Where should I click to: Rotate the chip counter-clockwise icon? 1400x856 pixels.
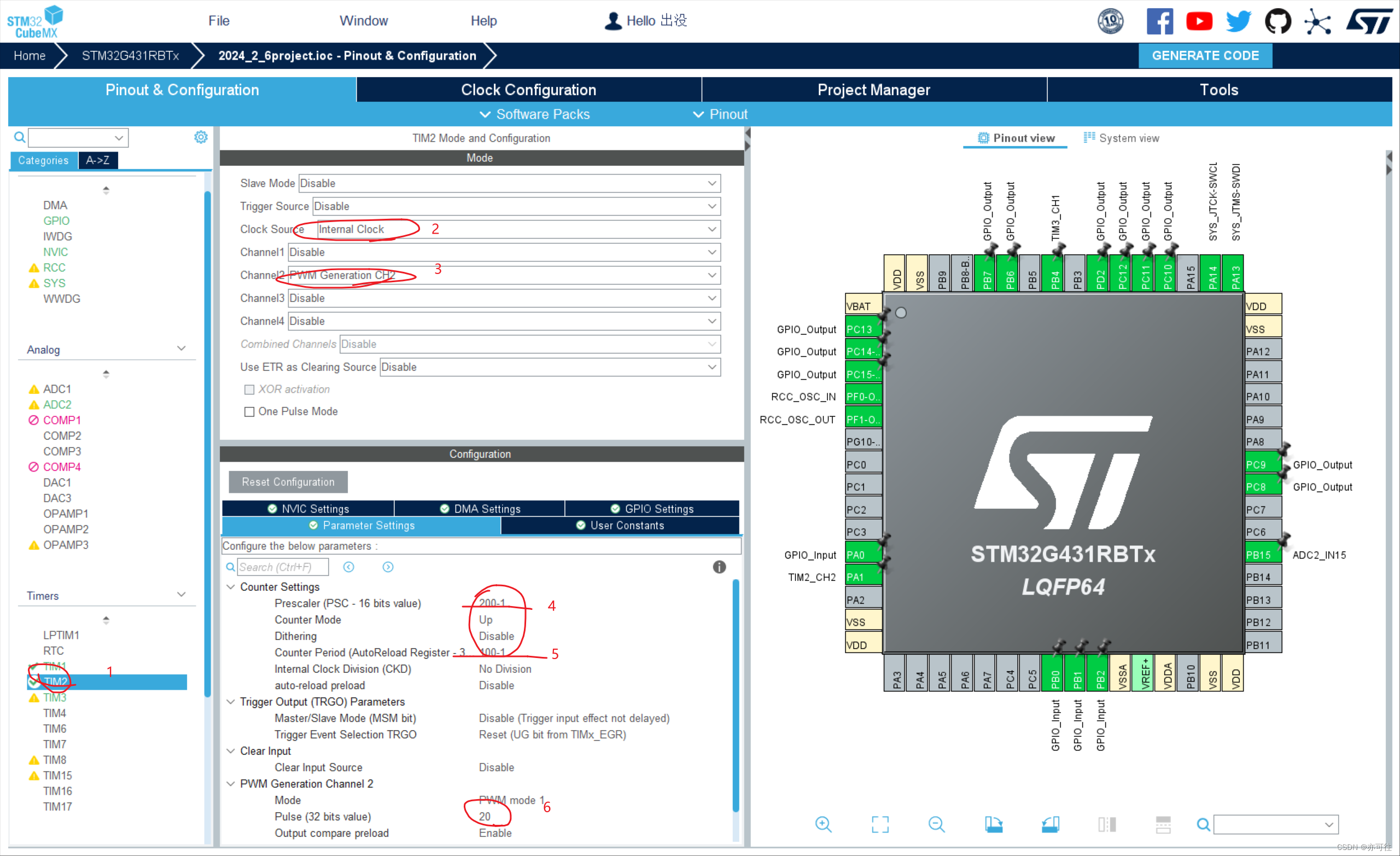1050,824
